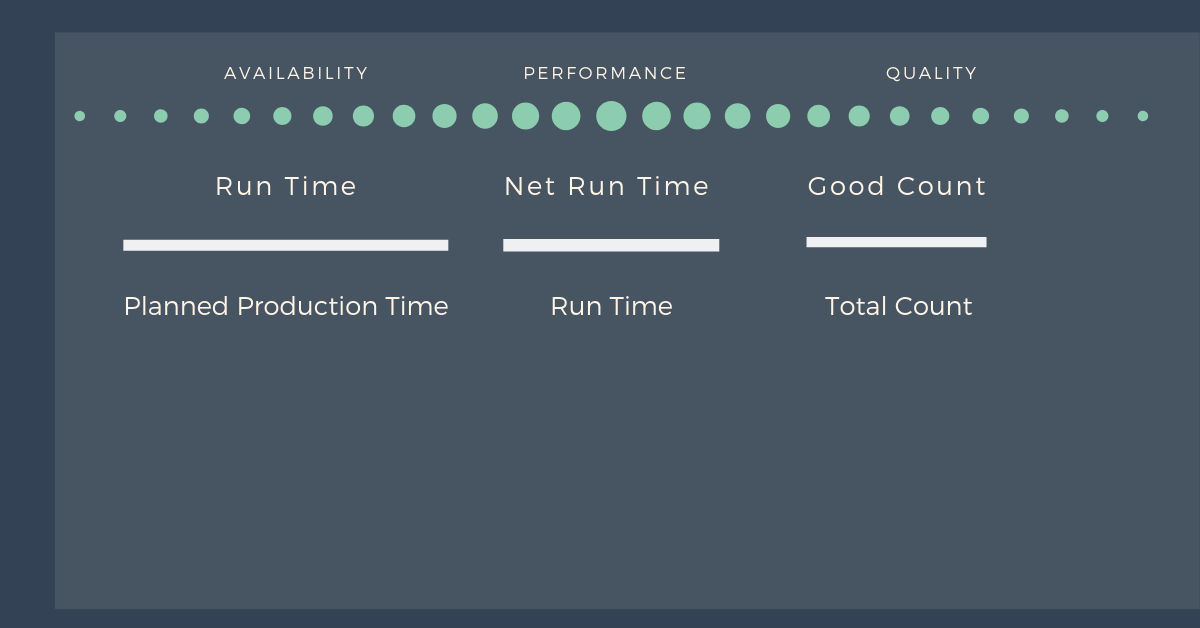
Task: Click Run Time label below Net Run Time
Action: pyautogui.click(x=611, y=306)
